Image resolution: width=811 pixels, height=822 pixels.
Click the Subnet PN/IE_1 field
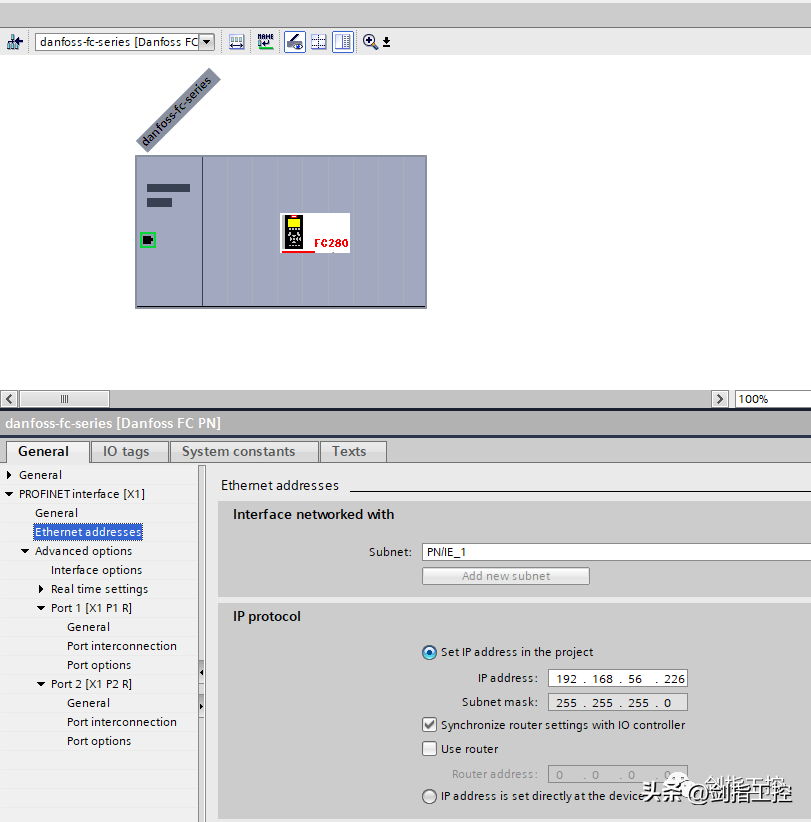(x=615, y=552)
